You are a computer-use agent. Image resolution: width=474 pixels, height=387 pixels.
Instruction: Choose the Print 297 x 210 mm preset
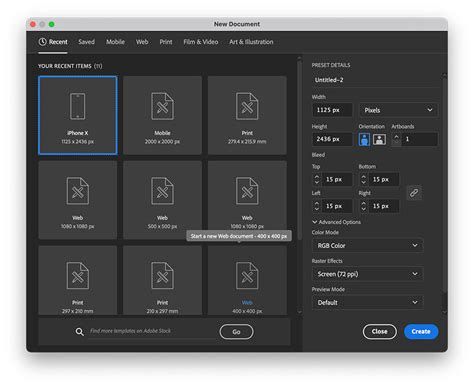[78, 280]
